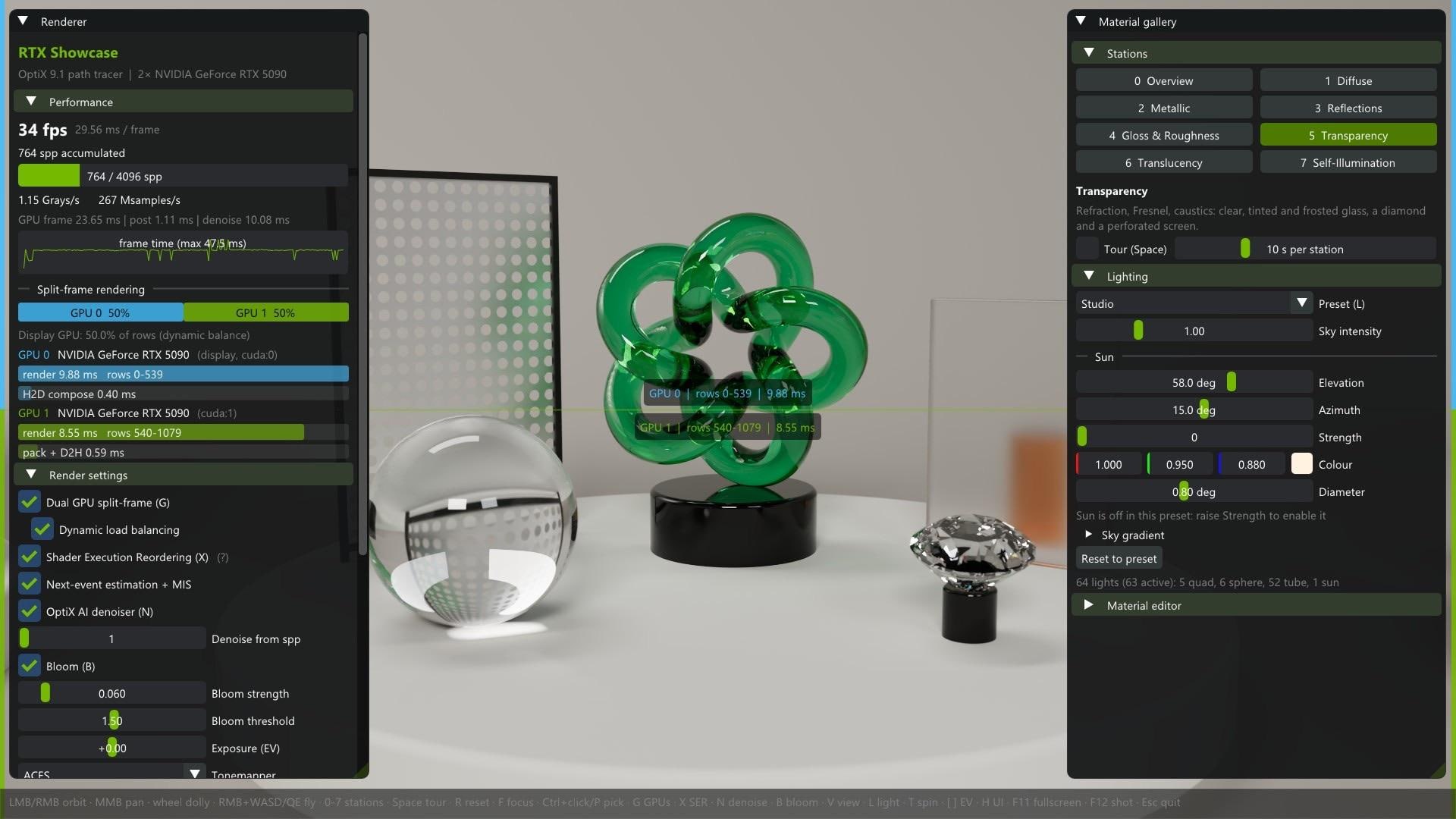Disable Shader Execution Reordering checkbox

[30, 557]
